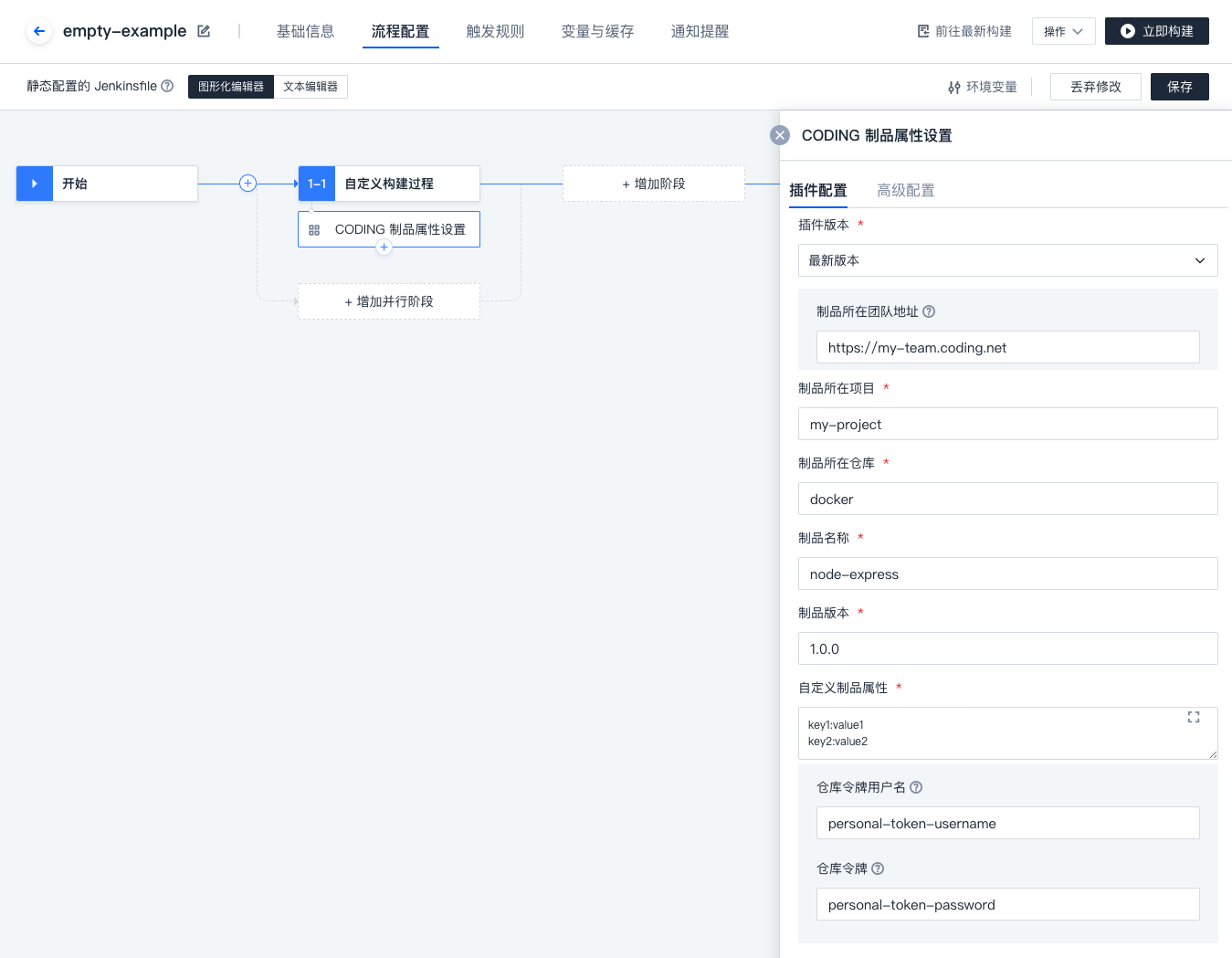
Task: Click the plus circle between 开始 and stage 1-1
Action: pos(247,183)
